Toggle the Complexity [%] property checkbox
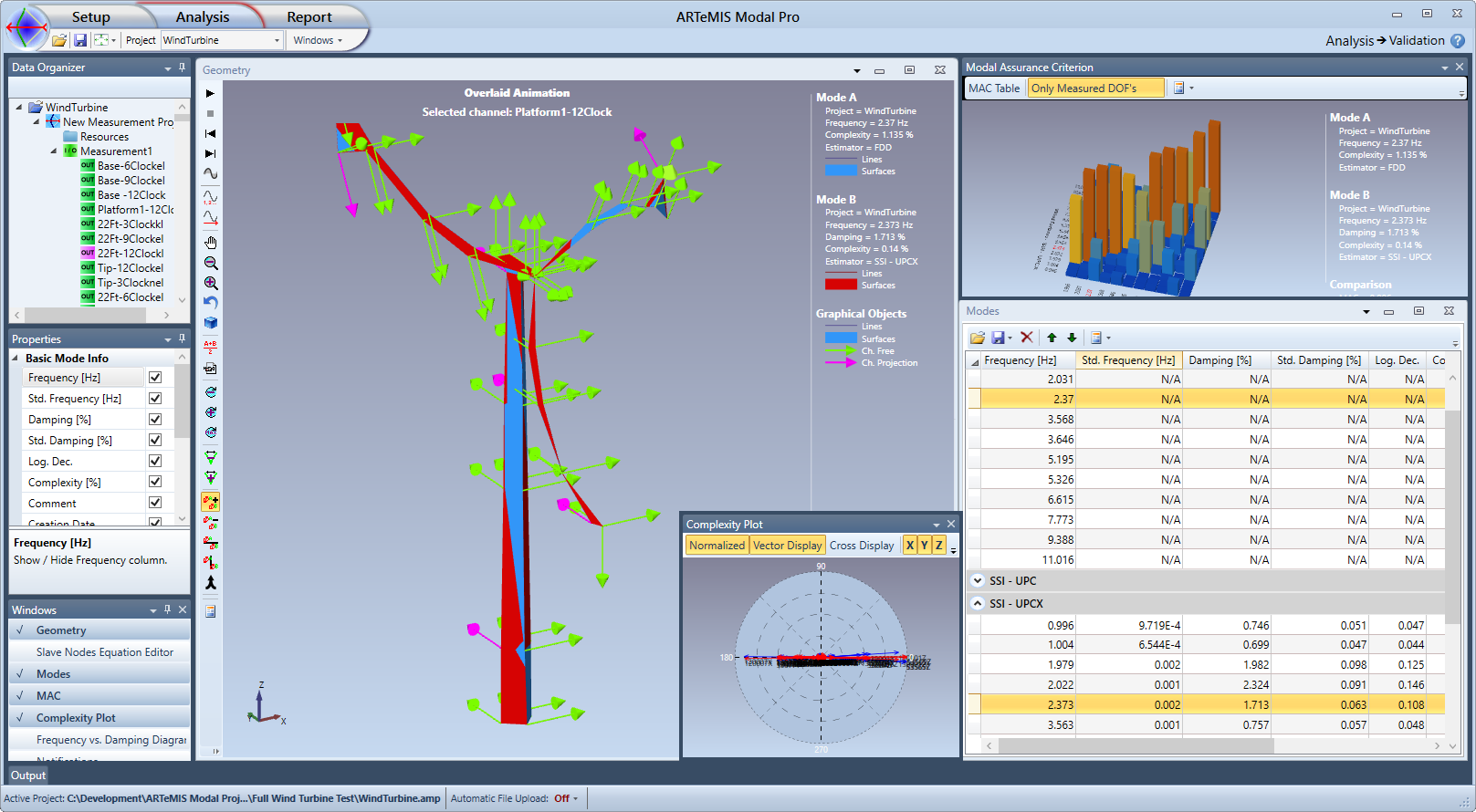This screenshot has width=1476, height=812. coord(155,483)
